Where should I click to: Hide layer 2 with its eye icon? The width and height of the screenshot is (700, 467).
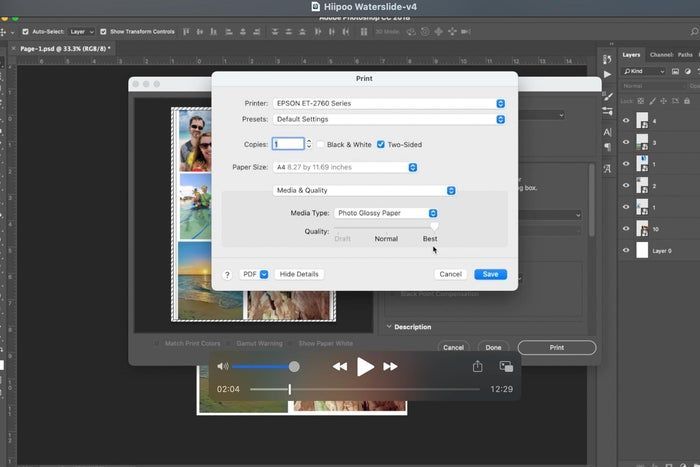[x=626, y=185]
